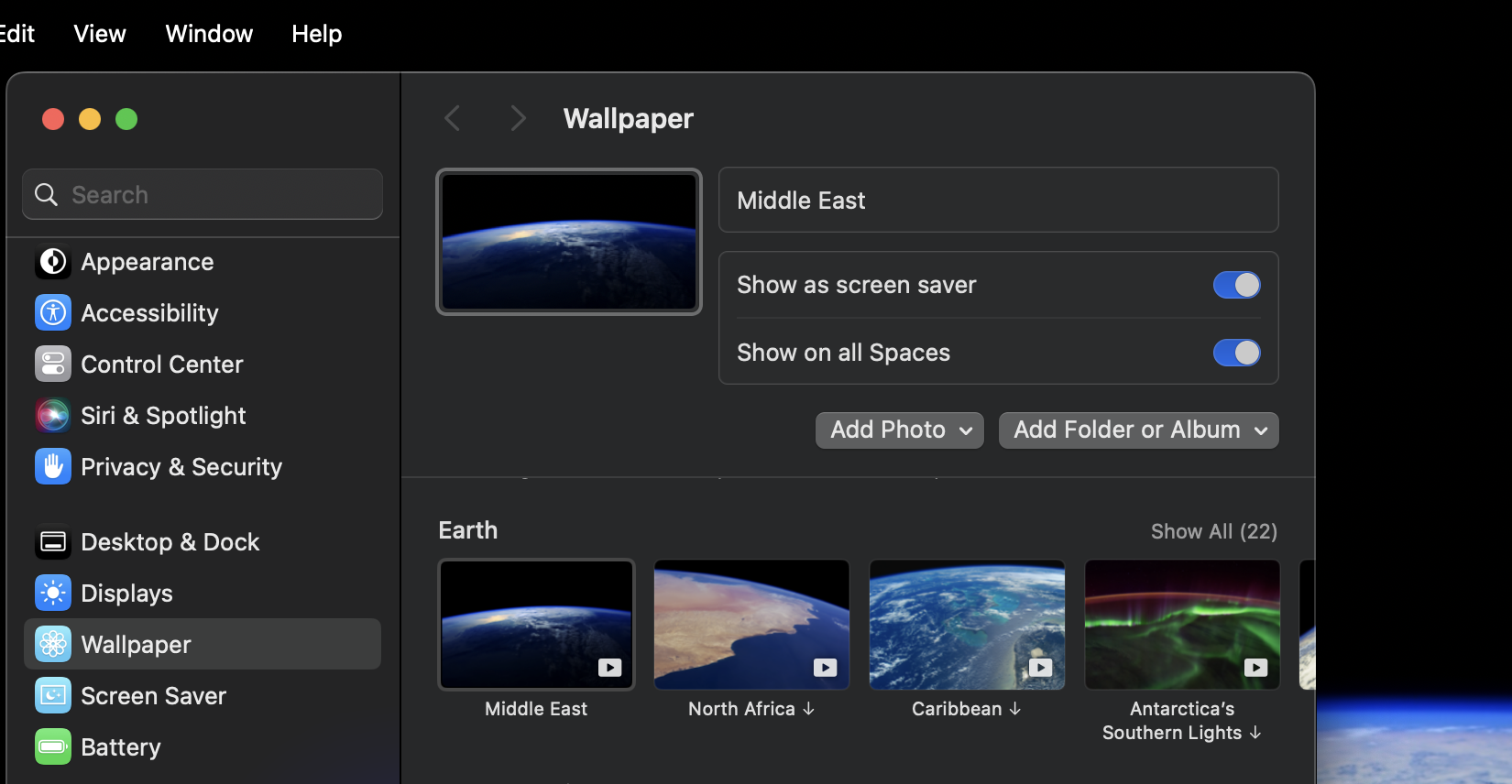Click the Earth section heading
The width and height of the screenshot is (1512, 784).
coord(468,530)
